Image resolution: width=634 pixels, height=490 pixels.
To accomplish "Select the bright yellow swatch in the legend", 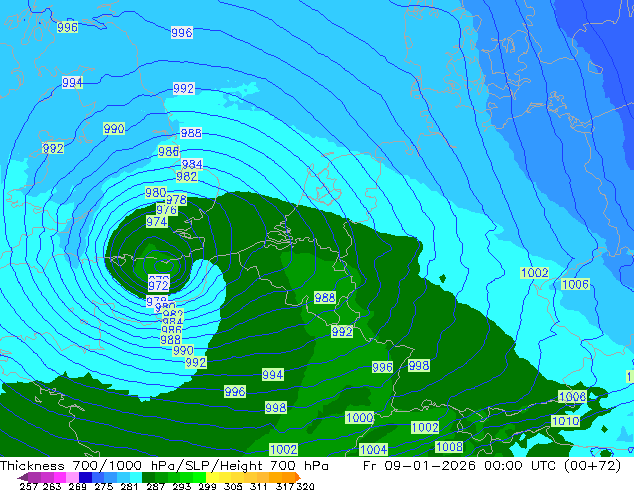I will coord(212,477).
